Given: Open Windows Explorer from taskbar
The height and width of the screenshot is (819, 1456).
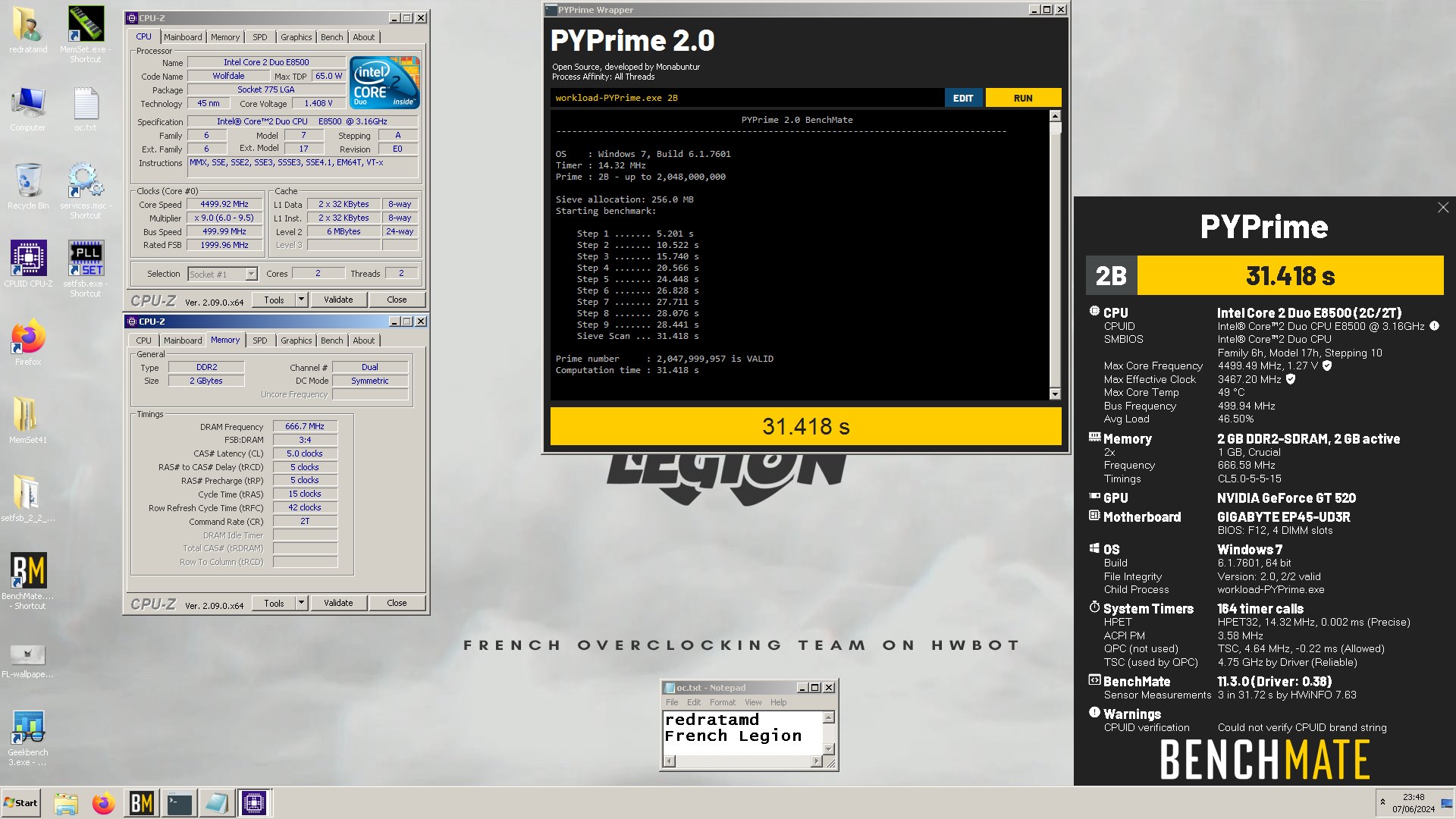Looking at the screenshot, I should pyautogui.click(x=66, y=803).
